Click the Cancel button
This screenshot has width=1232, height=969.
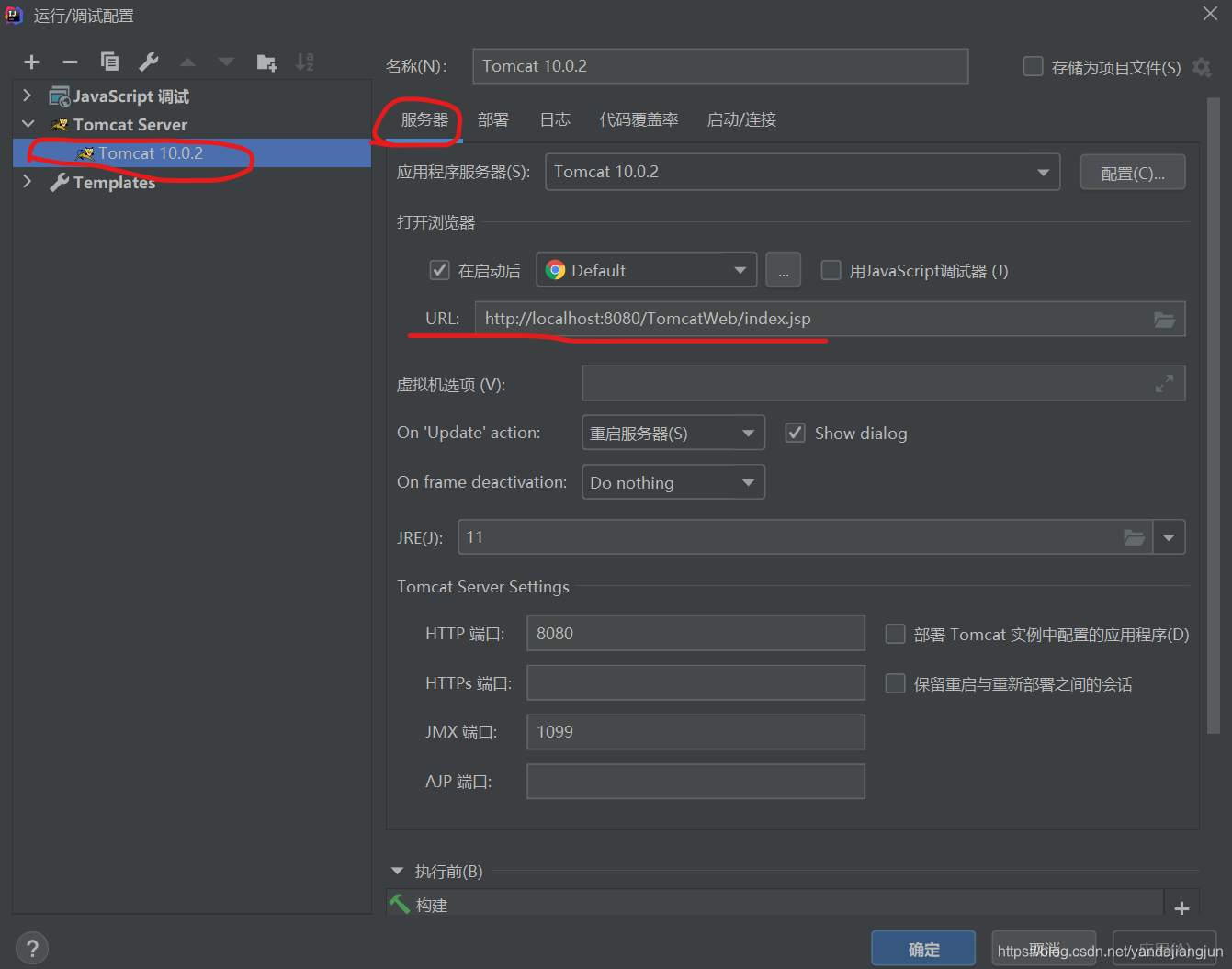[x=1045, y=949]
